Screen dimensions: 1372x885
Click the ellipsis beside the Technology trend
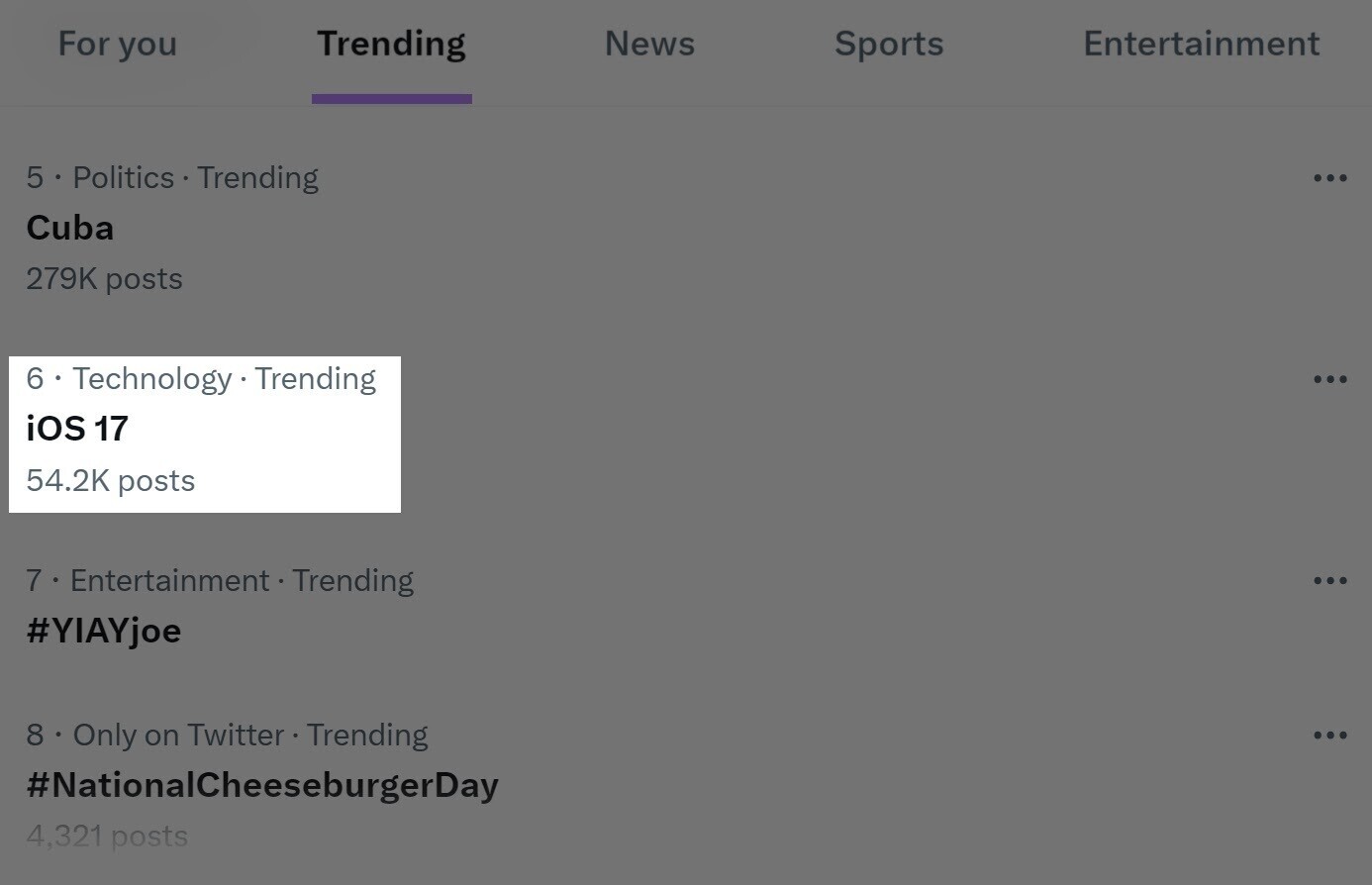[x=1331, y=378]
